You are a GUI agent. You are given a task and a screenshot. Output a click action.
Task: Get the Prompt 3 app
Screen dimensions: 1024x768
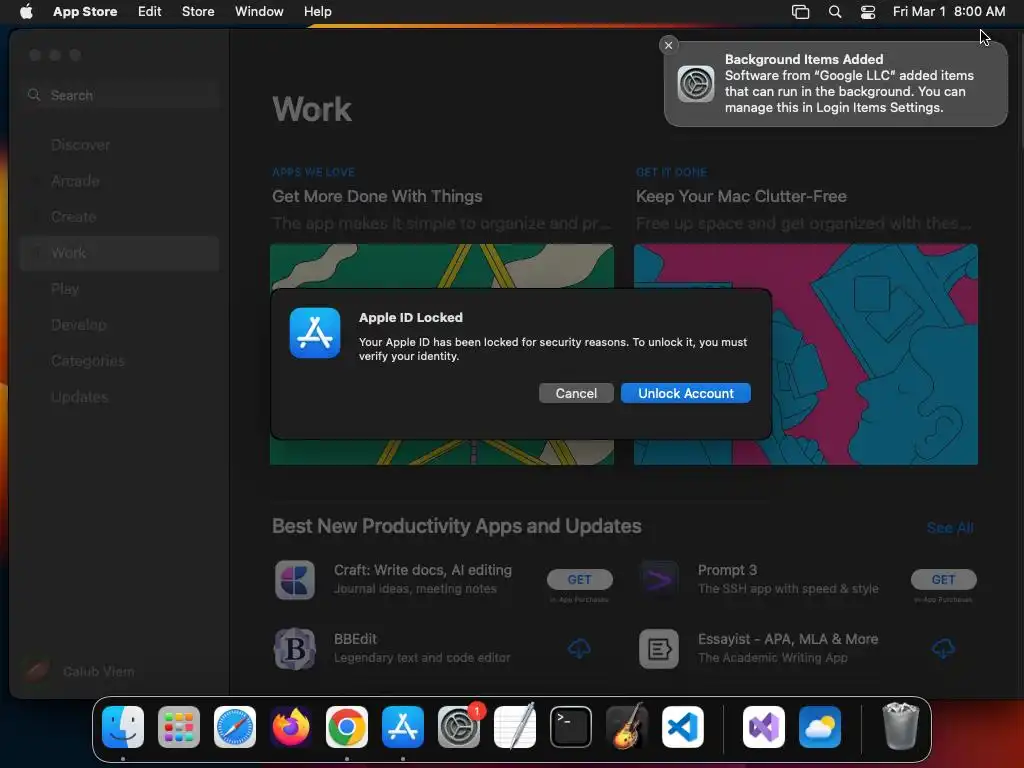[943, 579]
